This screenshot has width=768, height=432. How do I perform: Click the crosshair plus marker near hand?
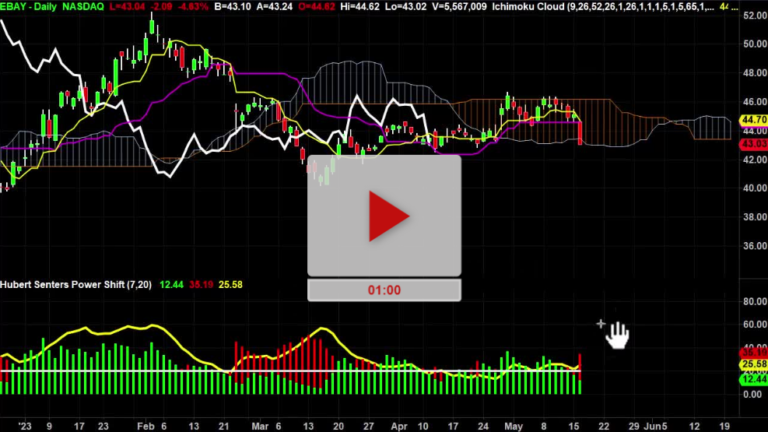click(x=601, y=323)
